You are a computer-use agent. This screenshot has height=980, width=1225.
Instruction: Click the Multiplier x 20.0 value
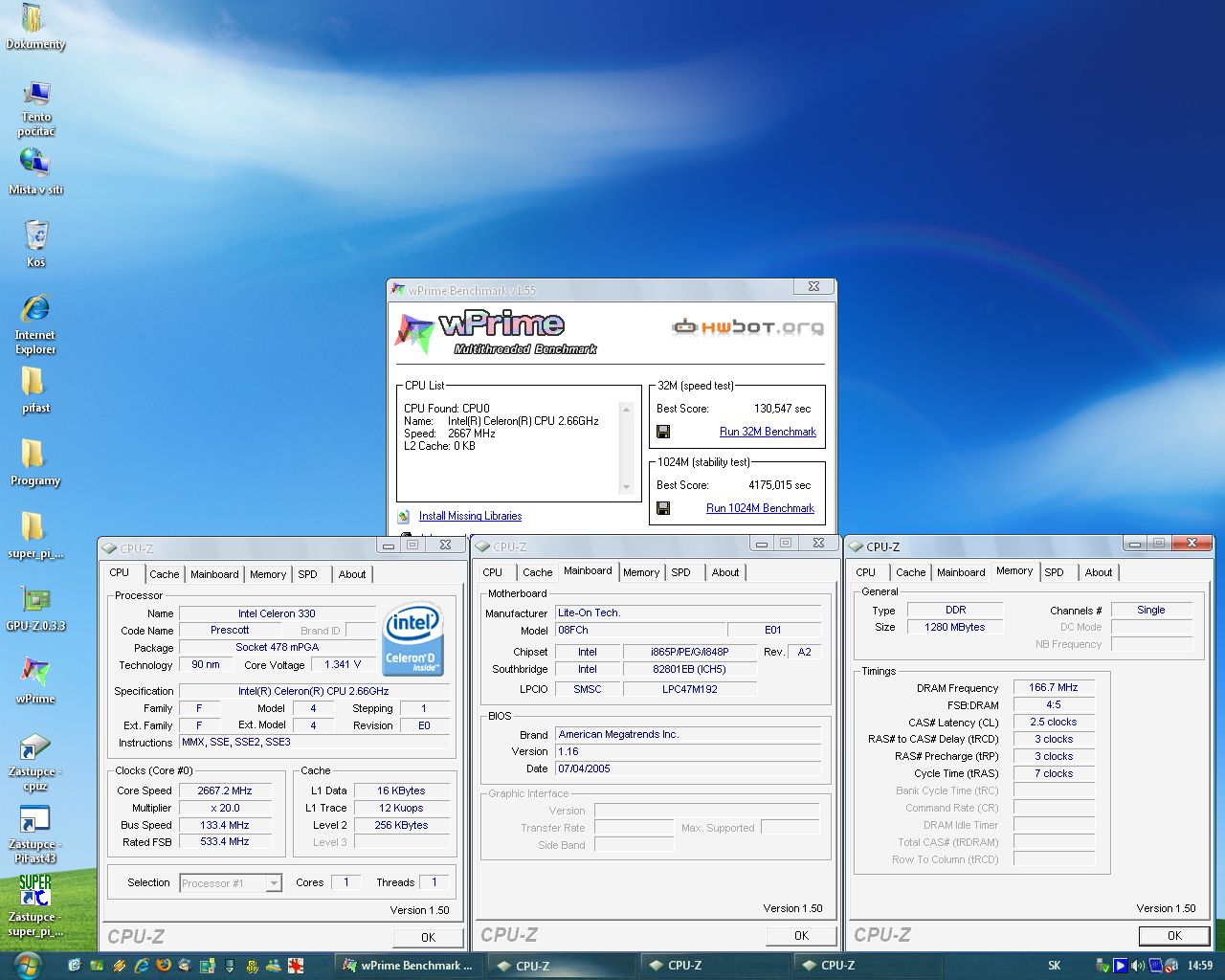pyautogui.click(x=225, y=808)
